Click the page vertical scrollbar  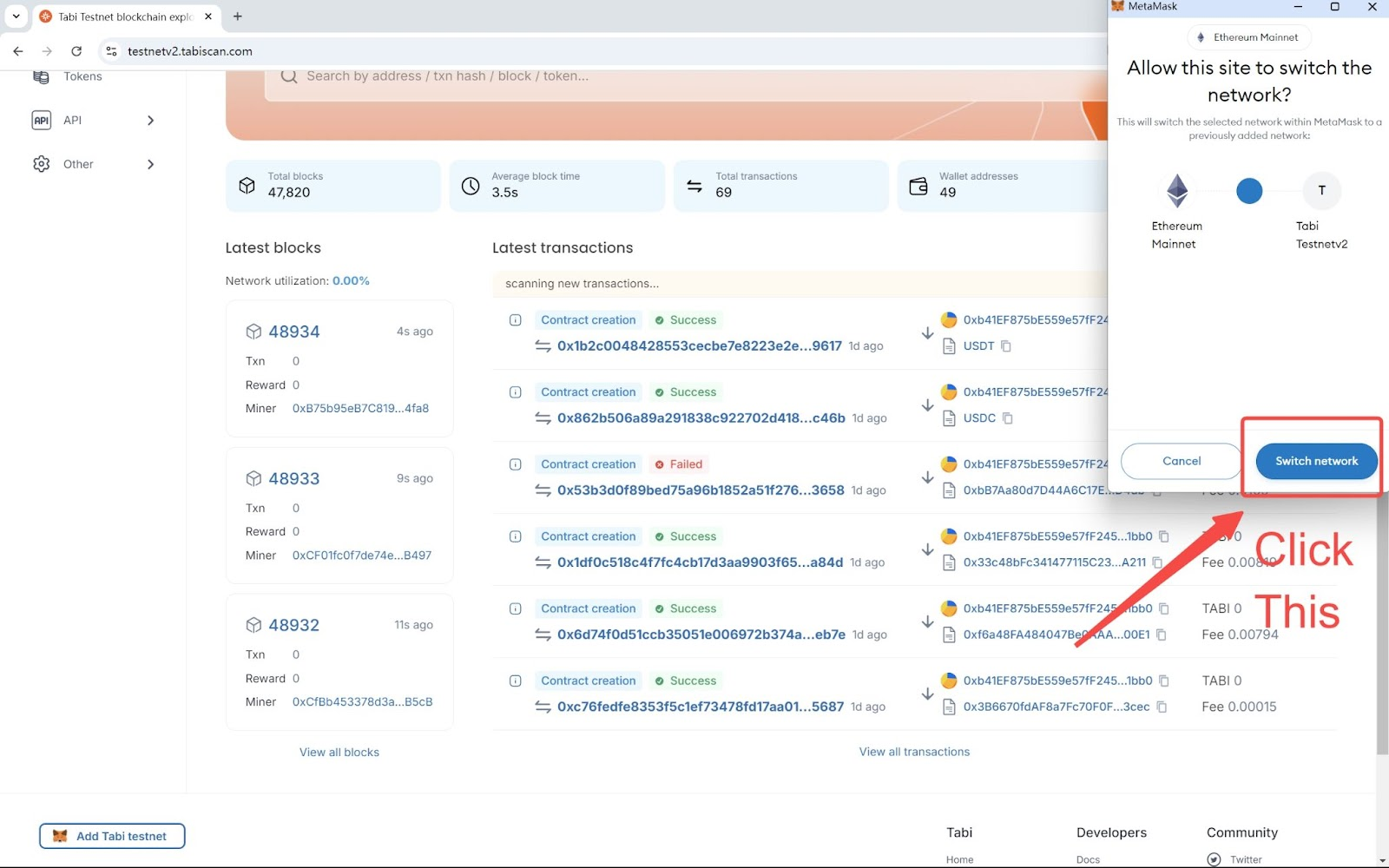tap(1382, 625)
